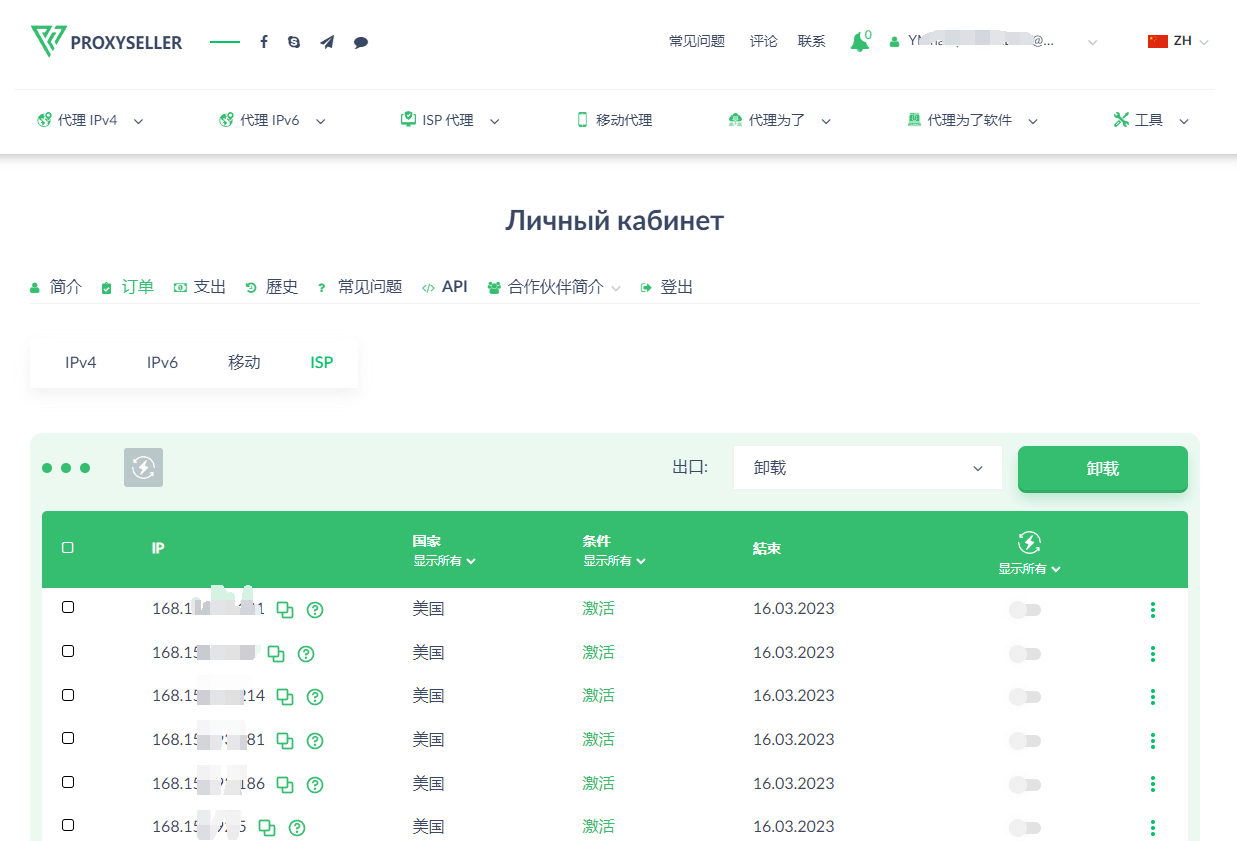Open the 代理 IPv4 menu
Screen dimensions: 1237x841
pos(90,120)
